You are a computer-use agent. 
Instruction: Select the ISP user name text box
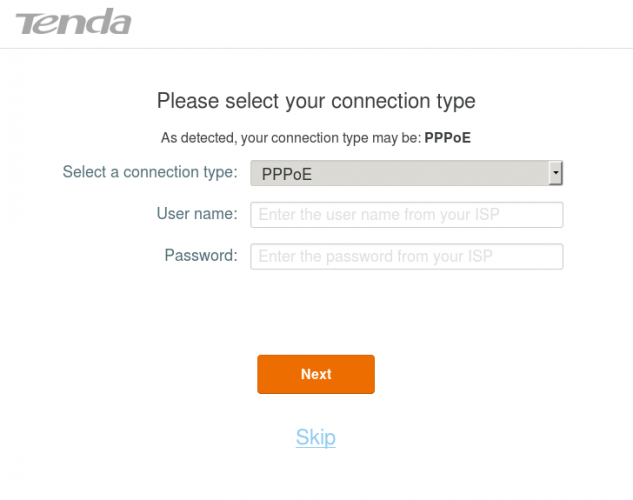(x=406, y=215)
